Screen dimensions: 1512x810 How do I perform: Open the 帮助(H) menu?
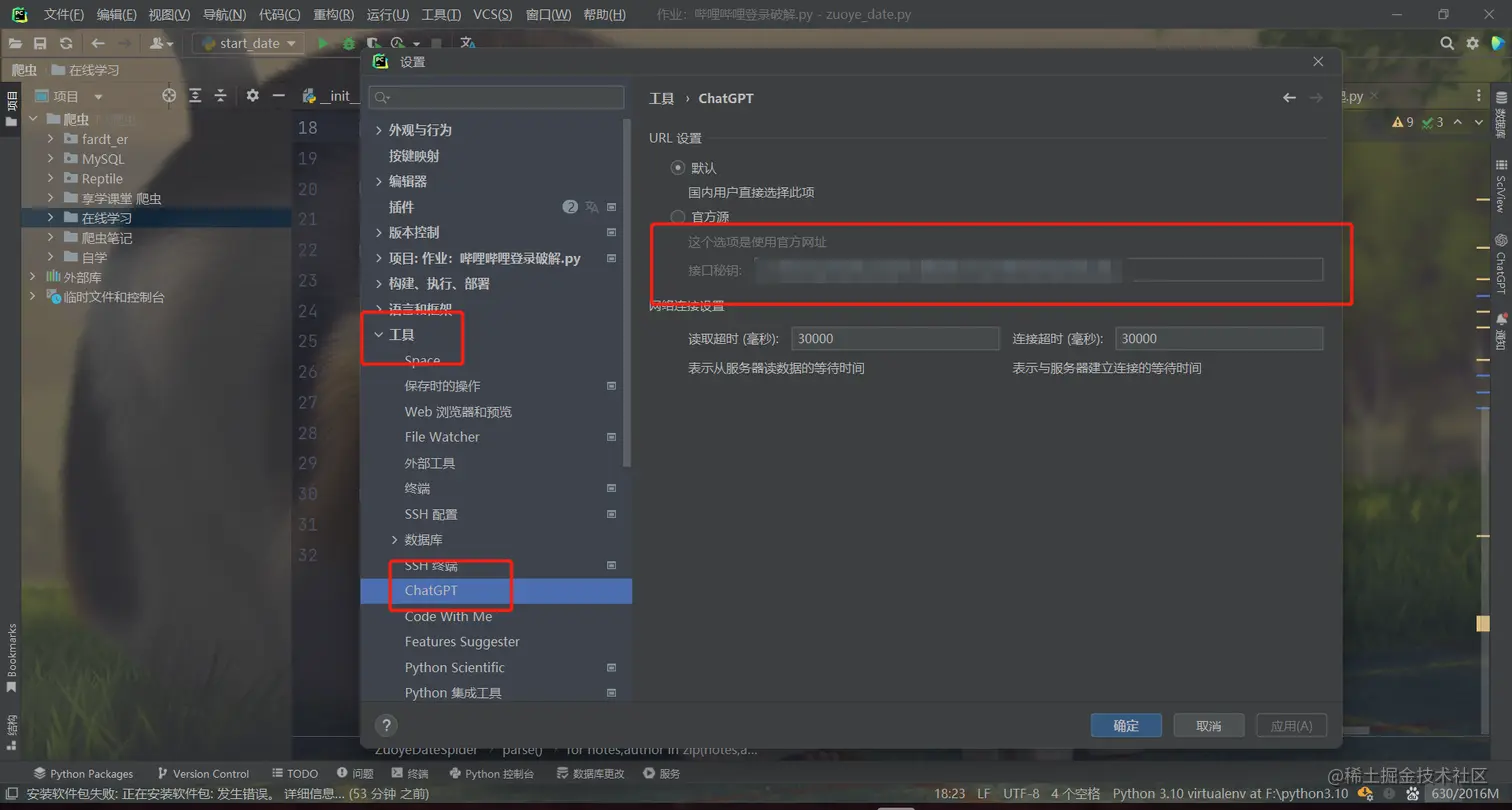tap(604, 15)
